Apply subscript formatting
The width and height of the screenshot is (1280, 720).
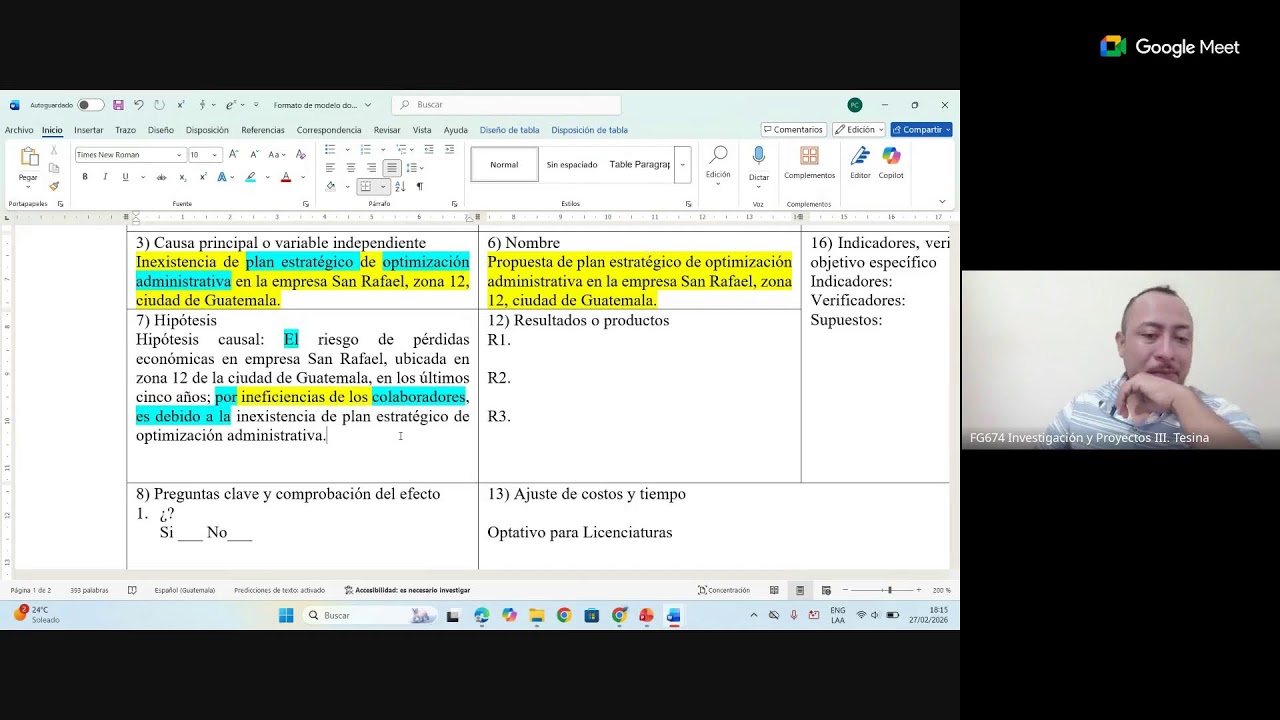[183, 177]
